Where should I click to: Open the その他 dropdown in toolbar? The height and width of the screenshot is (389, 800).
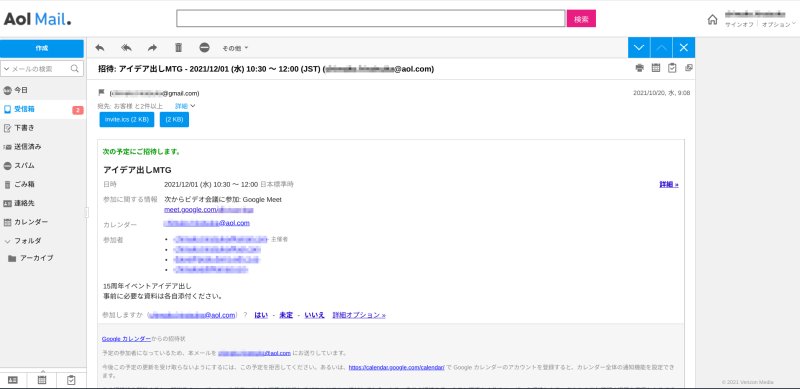pos(235,48)
